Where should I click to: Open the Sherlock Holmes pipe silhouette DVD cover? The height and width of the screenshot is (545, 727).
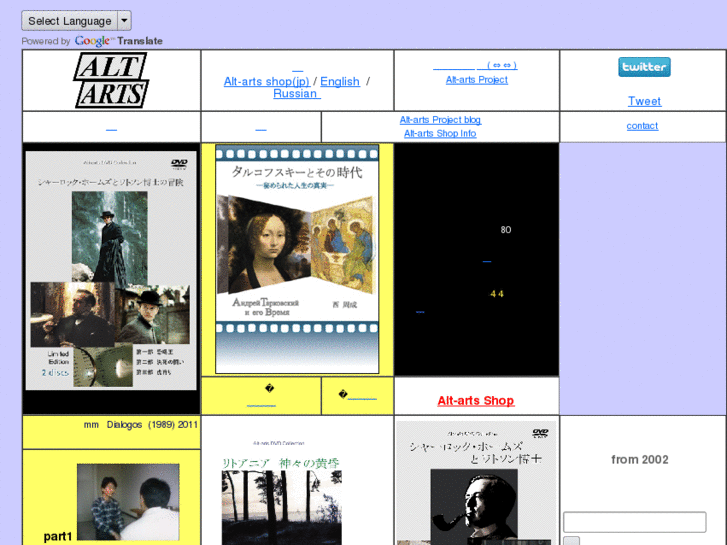coord(476,483)
